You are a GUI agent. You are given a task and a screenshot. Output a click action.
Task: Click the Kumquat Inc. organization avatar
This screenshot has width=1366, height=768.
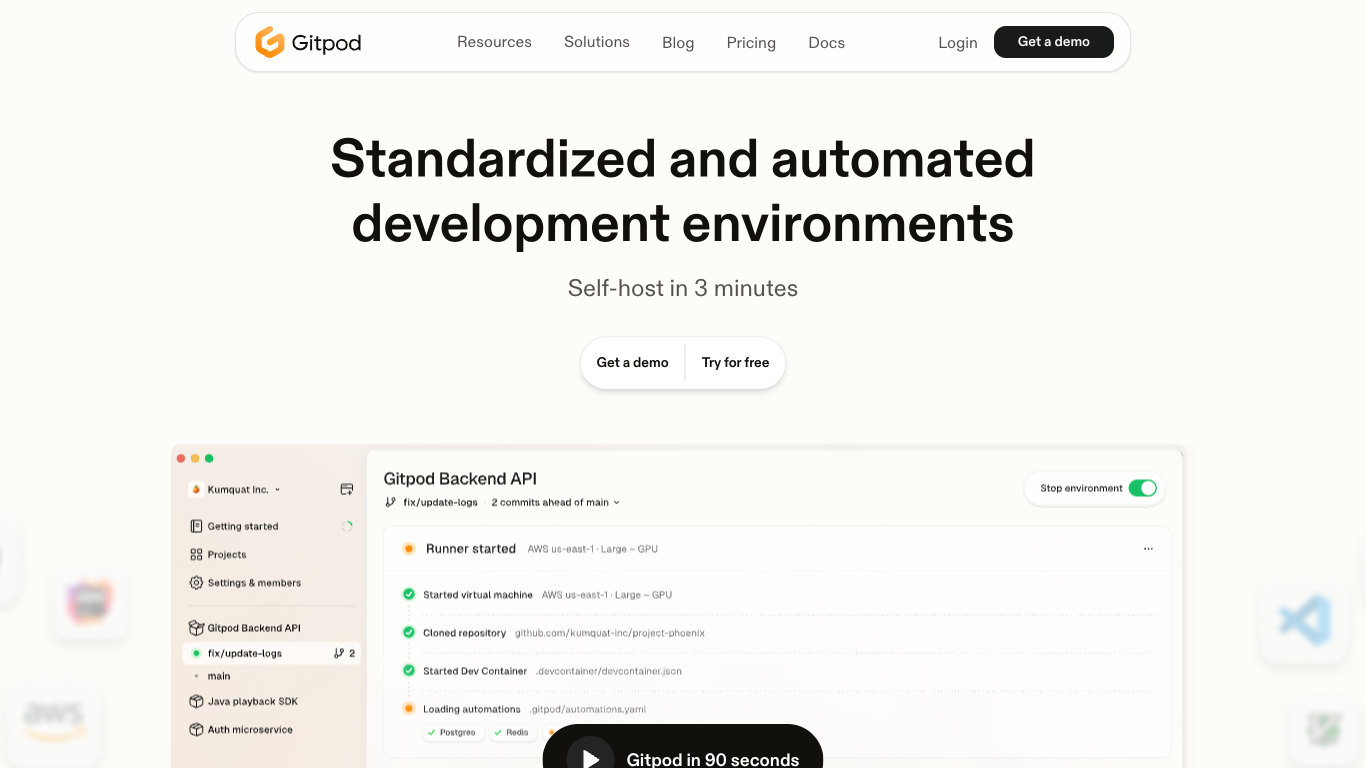[x=197, y=490]
